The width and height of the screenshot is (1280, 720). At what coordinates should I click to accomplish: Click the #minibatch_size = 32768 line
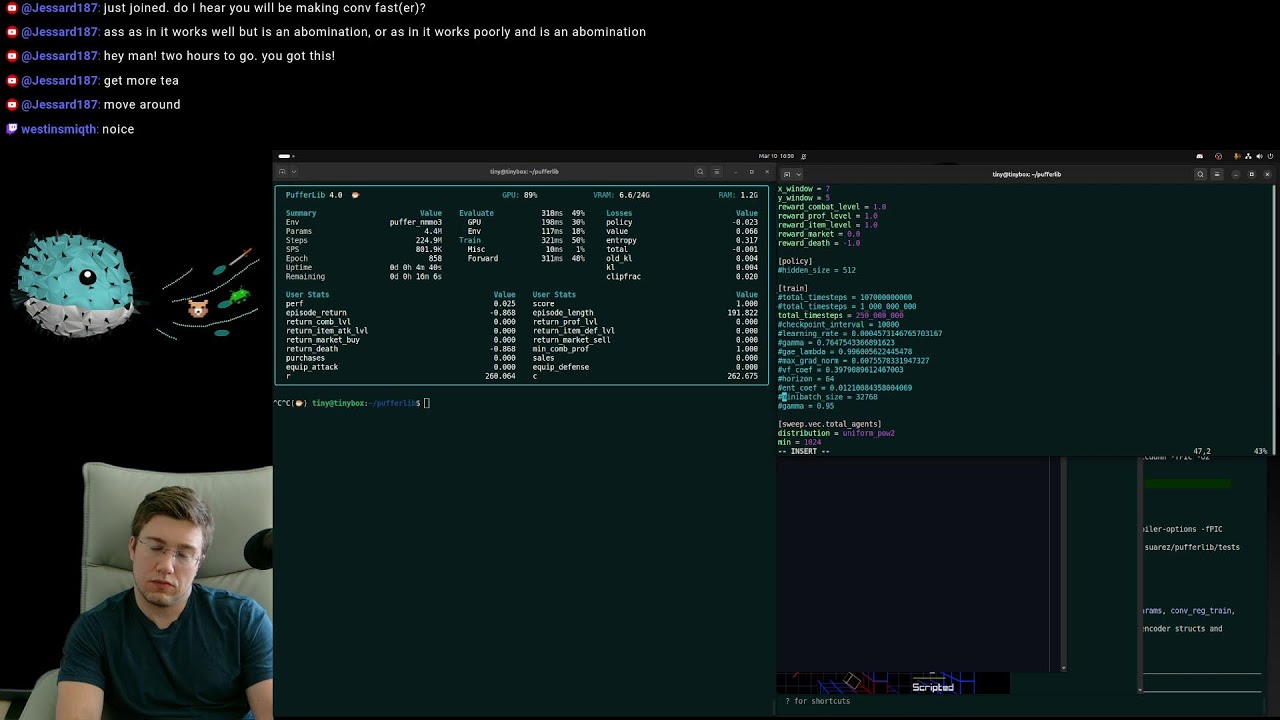coord(828,397)
